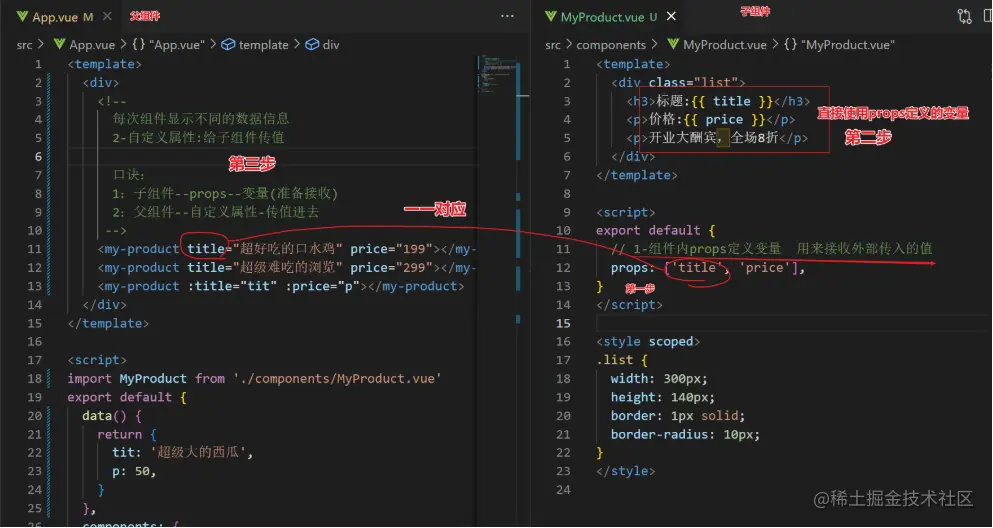Open the template breadcrumb
The width and height of the screenshot is (993, 528).
263,45
